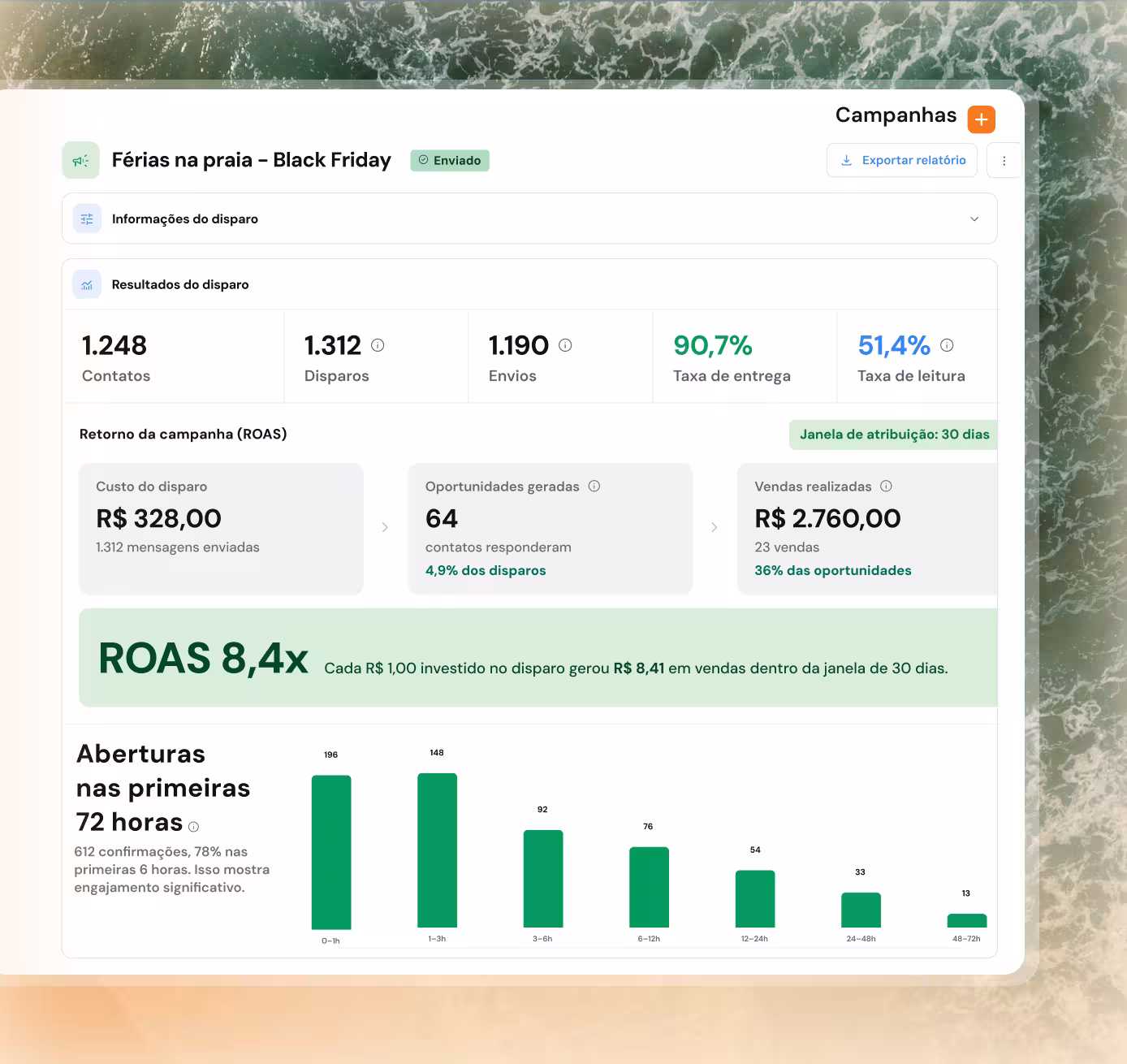This screenshot has height=1064, width=1127.
Task: Click the ROAS 8,4x headline
Action: [x=203, y=658]
